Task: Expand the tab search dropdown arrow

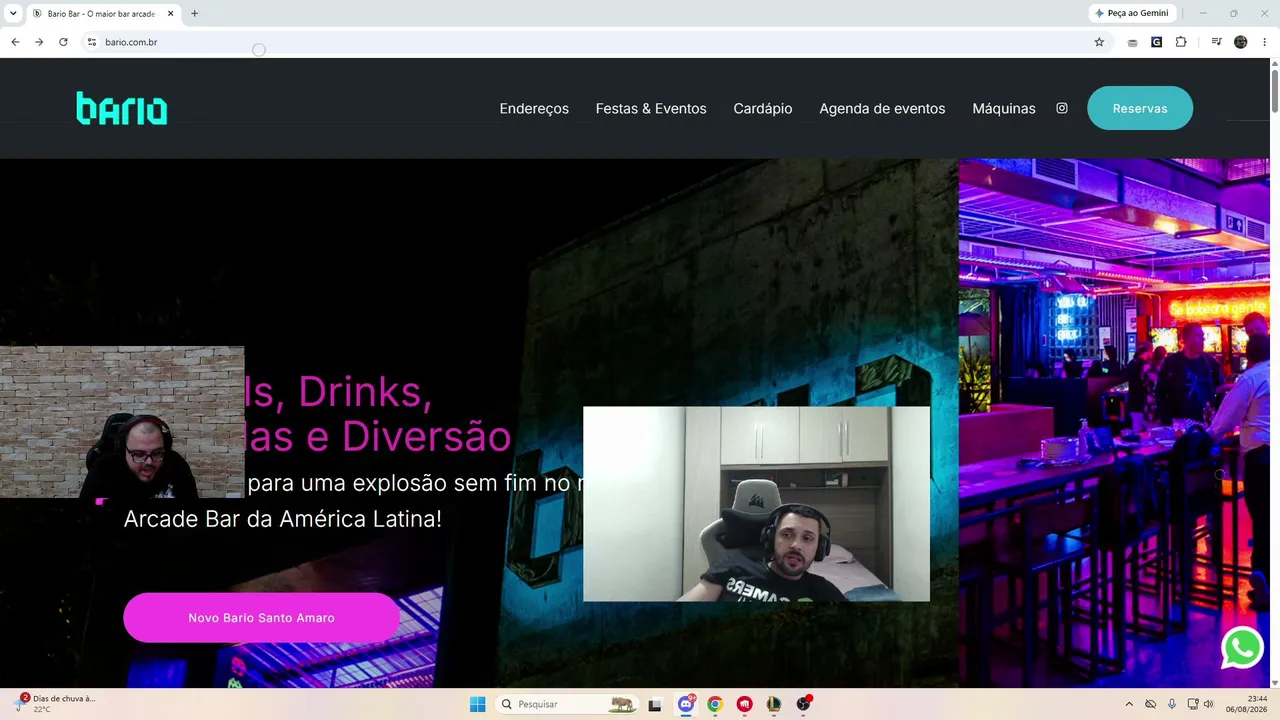Action: point(13,13)
